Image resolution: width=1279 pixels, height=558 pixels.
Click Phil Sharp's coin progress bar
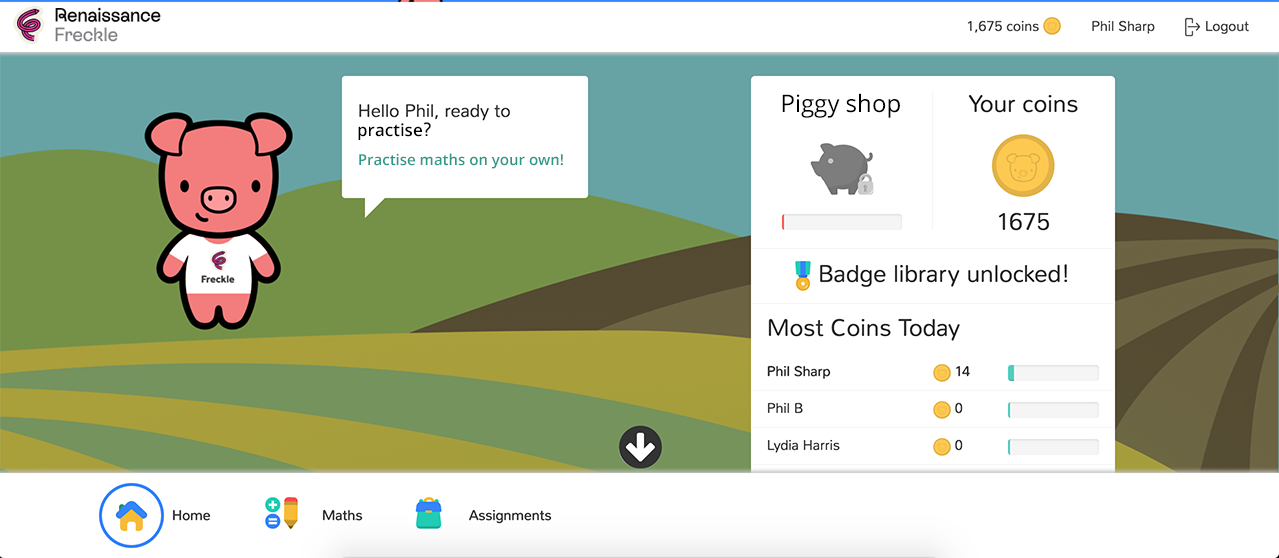1053,373
